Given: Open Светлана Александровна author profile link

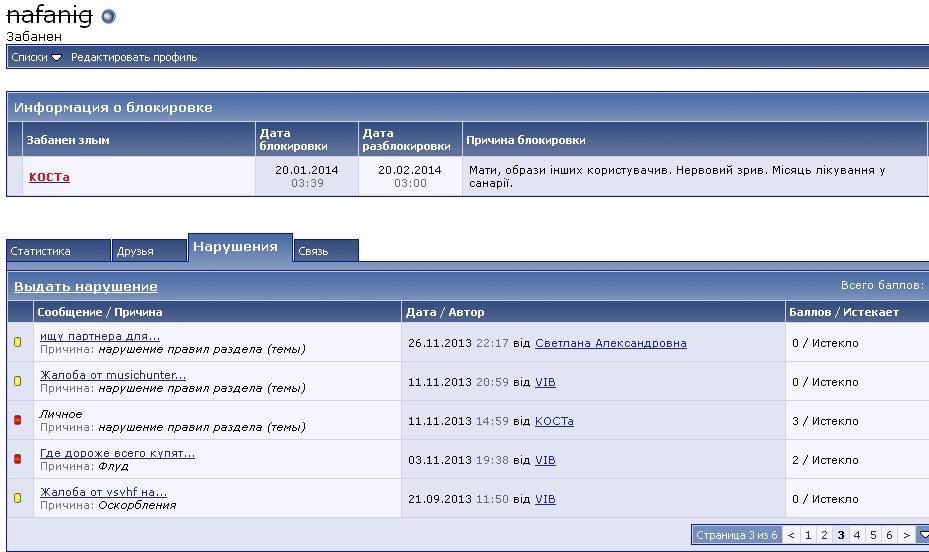Looking at the screenshot, I should point(610,343).
